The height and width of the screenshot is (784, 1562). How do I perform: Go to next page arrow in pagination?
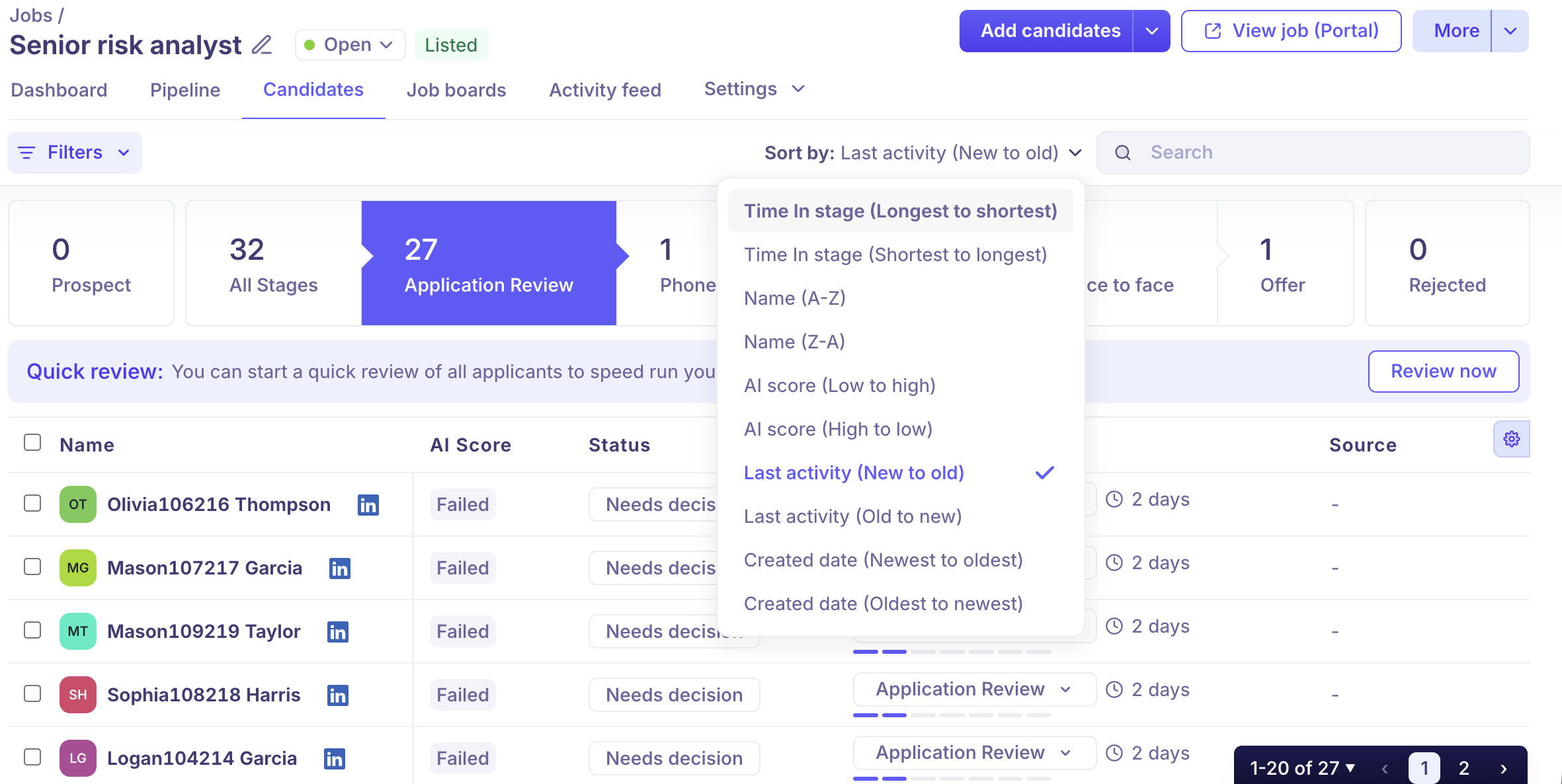pos(1504,768)
